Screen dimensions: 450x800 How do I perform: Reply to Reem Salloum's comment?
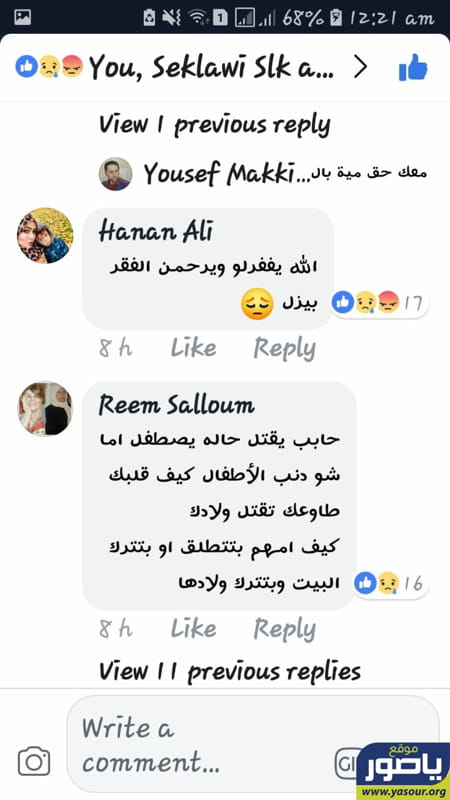pyautogui.click(x=285, y=629)
